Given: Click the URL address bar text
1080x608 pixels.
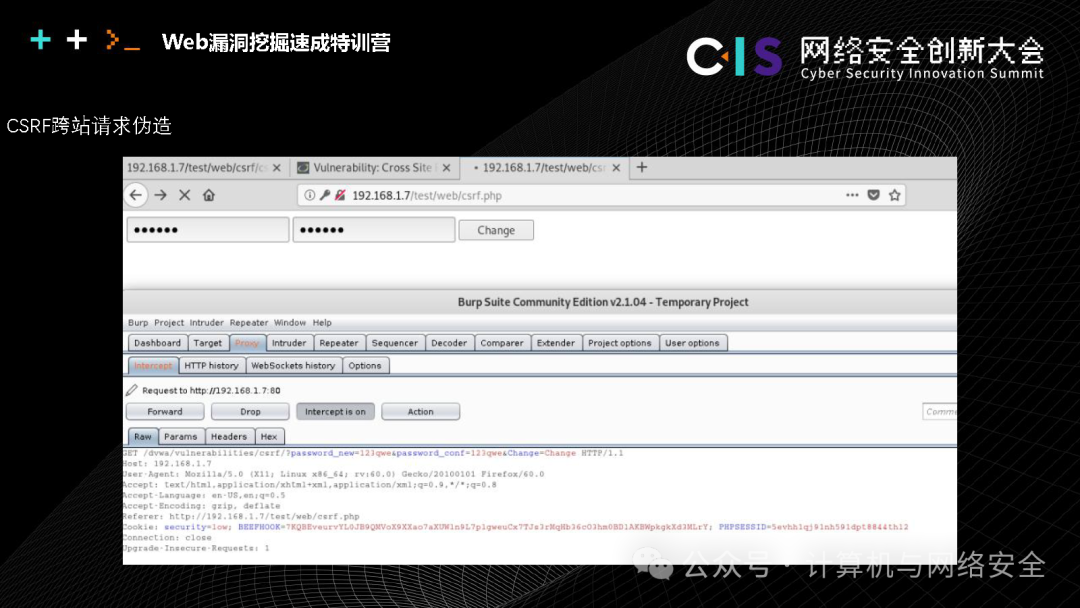Looking at the screenshot, I should coord(427,196).
